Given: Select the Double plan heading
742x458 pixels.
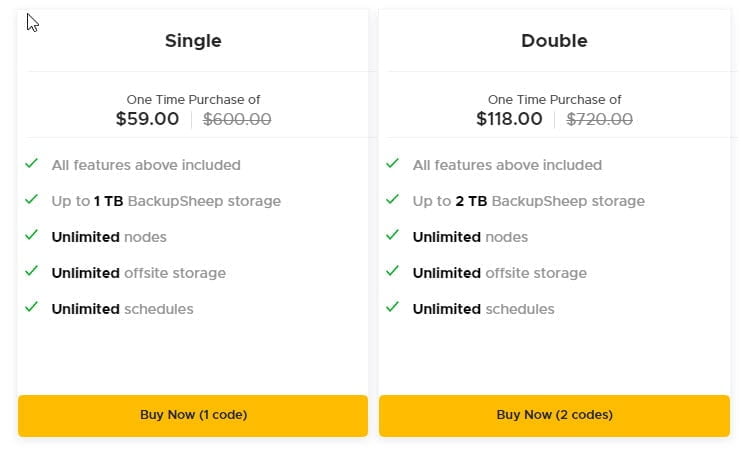Looking at the screenshot, I should point(554,41).
